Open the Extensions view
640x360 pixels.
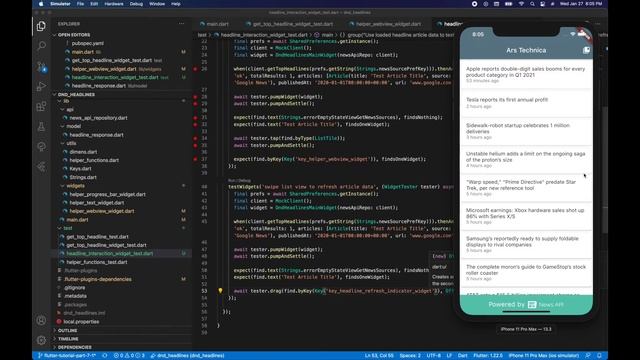(x=41, y=107)
